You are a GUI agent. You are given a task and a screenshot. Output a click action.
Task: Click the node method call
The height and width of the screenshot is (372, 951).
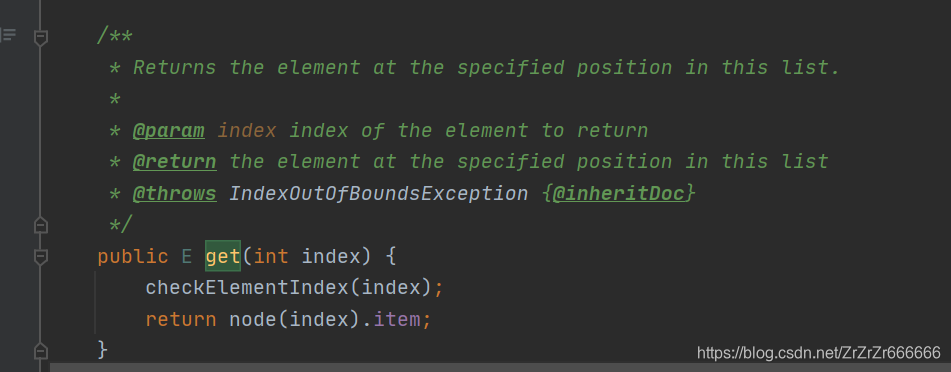[x=253, y=319]
